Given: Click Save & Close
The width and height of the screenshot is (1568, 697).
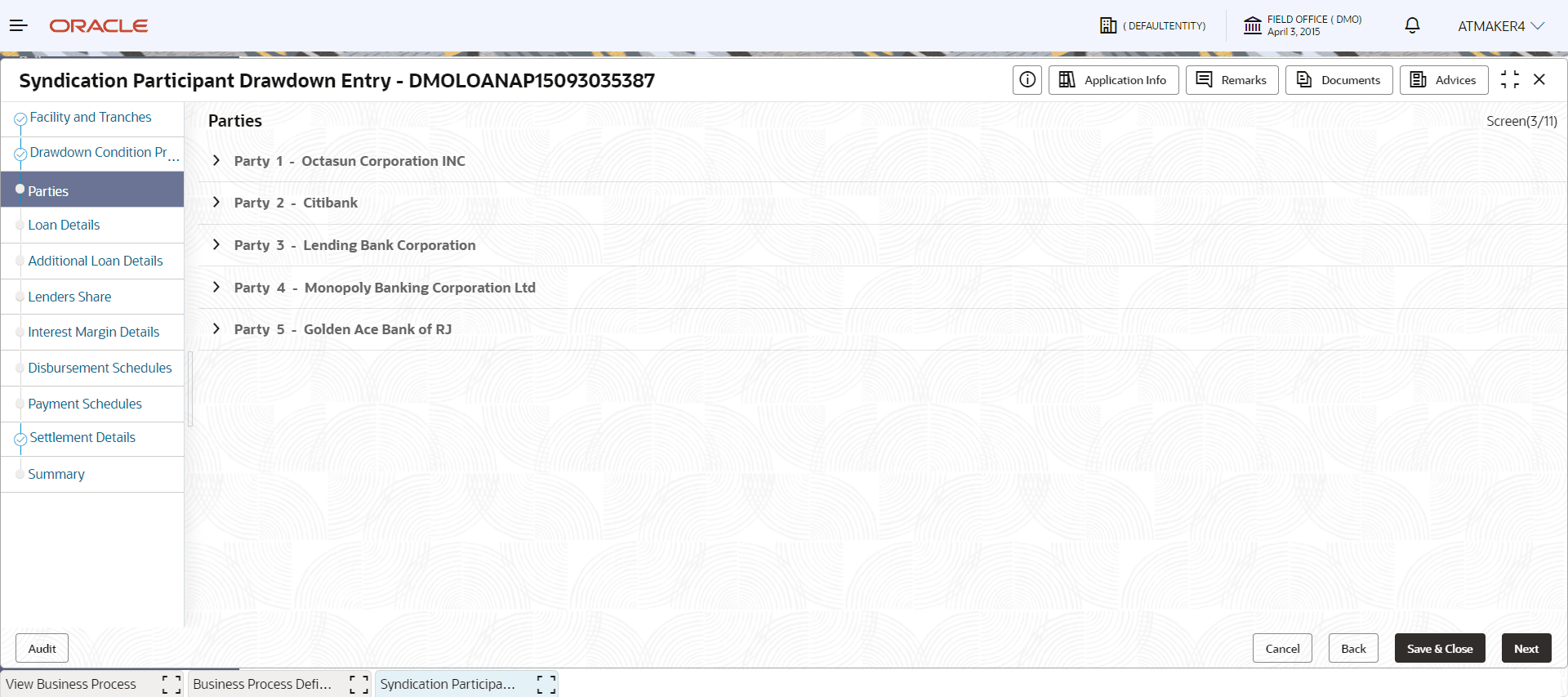Looking at the screenshot, I should 1440,649.
